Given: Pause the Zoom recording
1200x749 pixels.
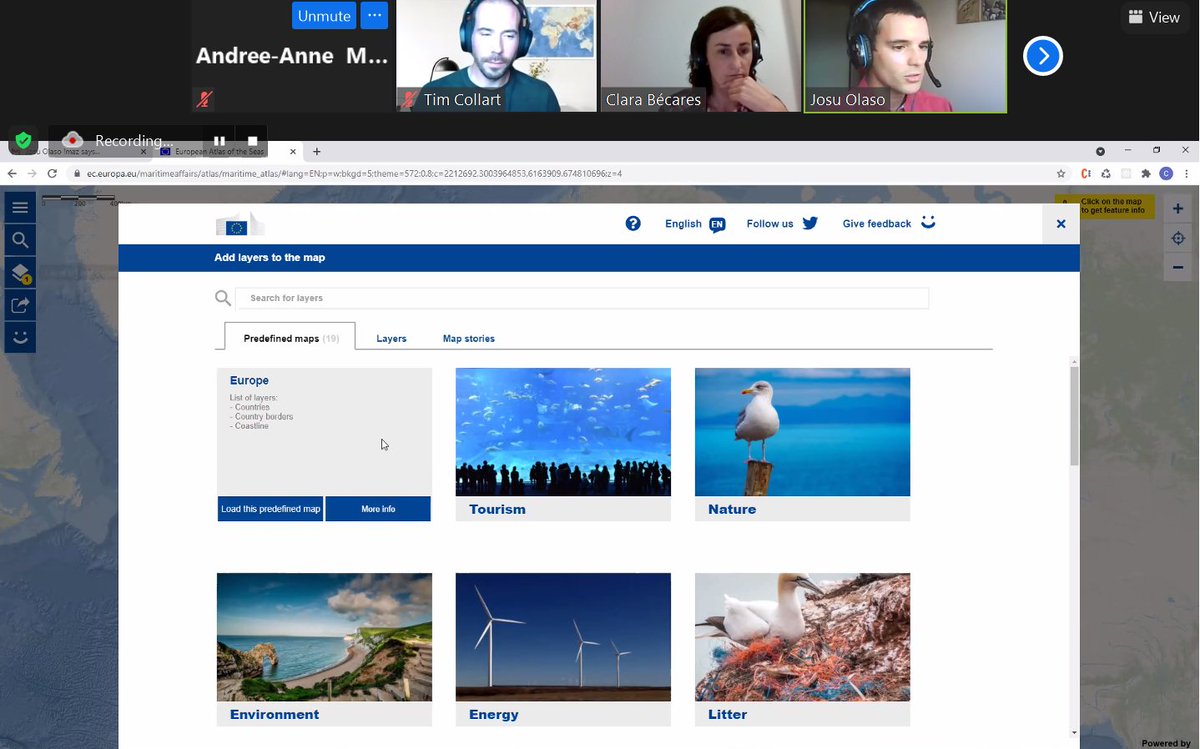Looking at the screenshot, I should pos(220,141).
